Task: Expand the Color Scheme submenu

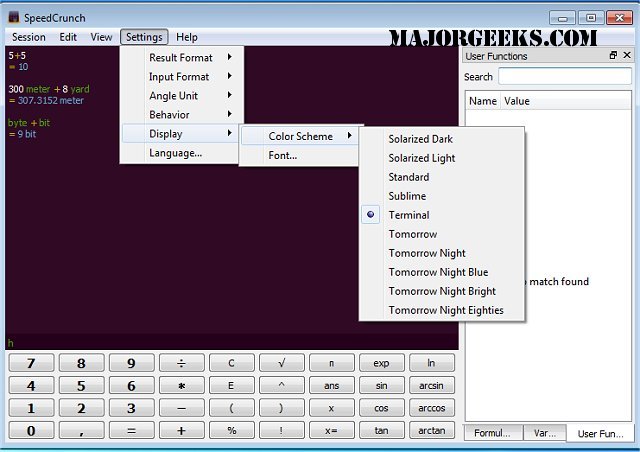Action: [x=300, y=136]
